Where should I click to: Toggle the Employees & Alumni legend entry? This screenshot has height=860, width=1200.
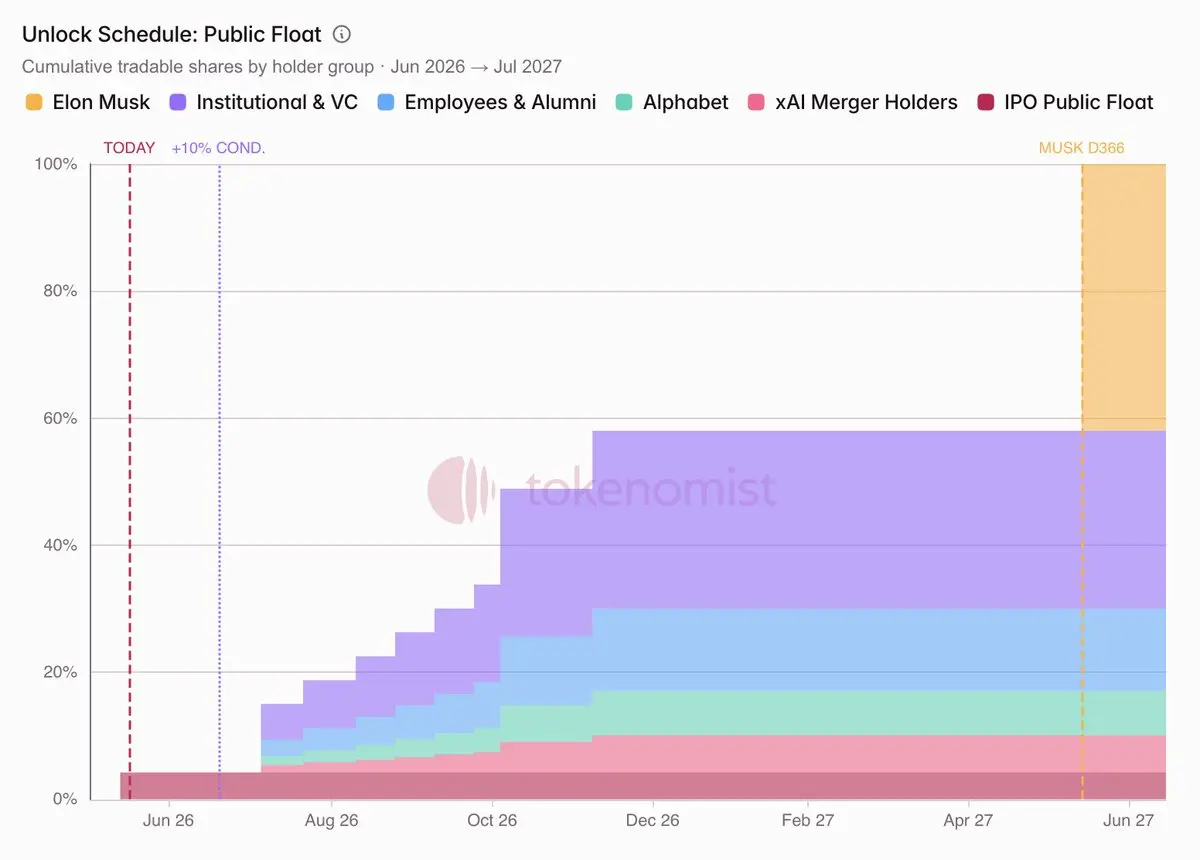pos(486,102)
